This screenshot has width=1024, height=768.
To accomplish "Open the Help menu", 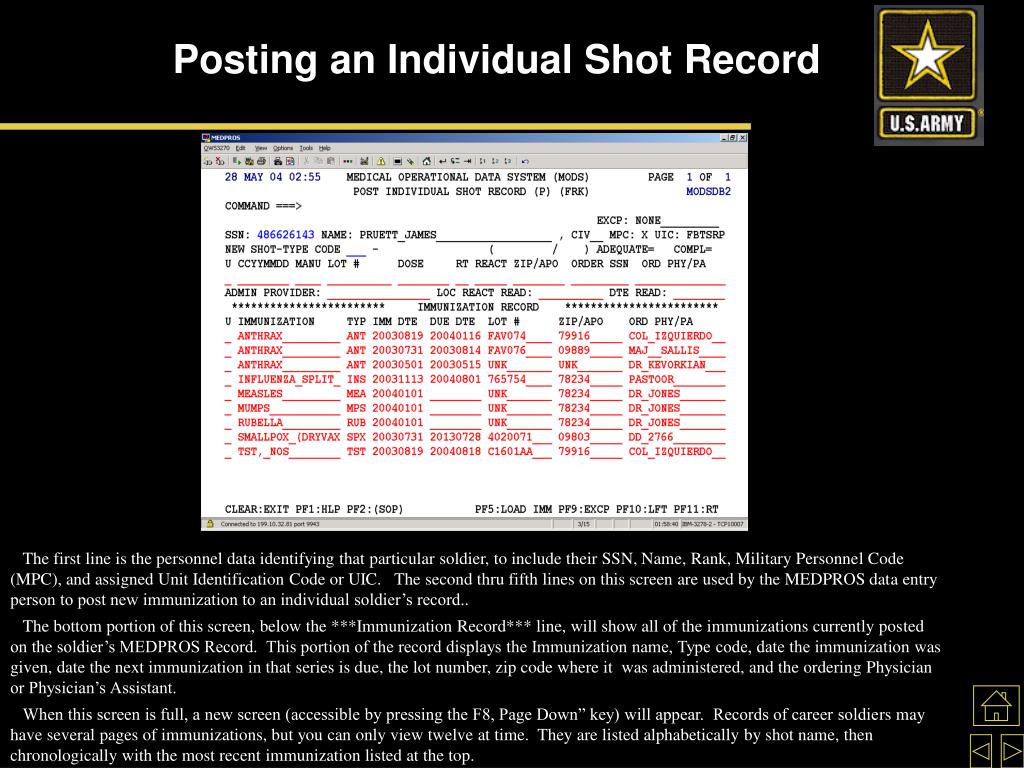I will click(325, 148).
